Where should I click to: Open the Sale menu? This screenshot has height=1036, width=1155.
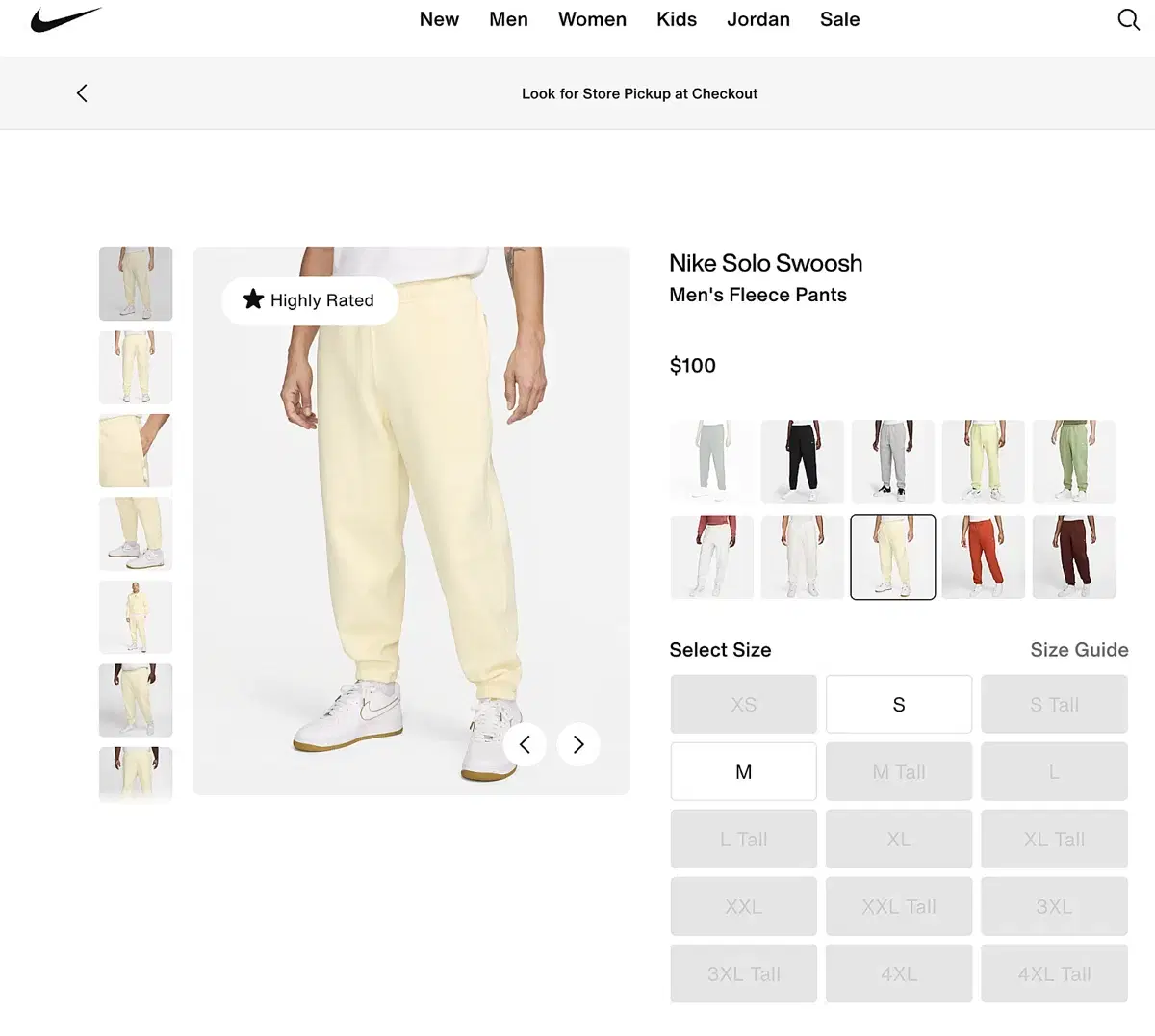tap(840, 19)
